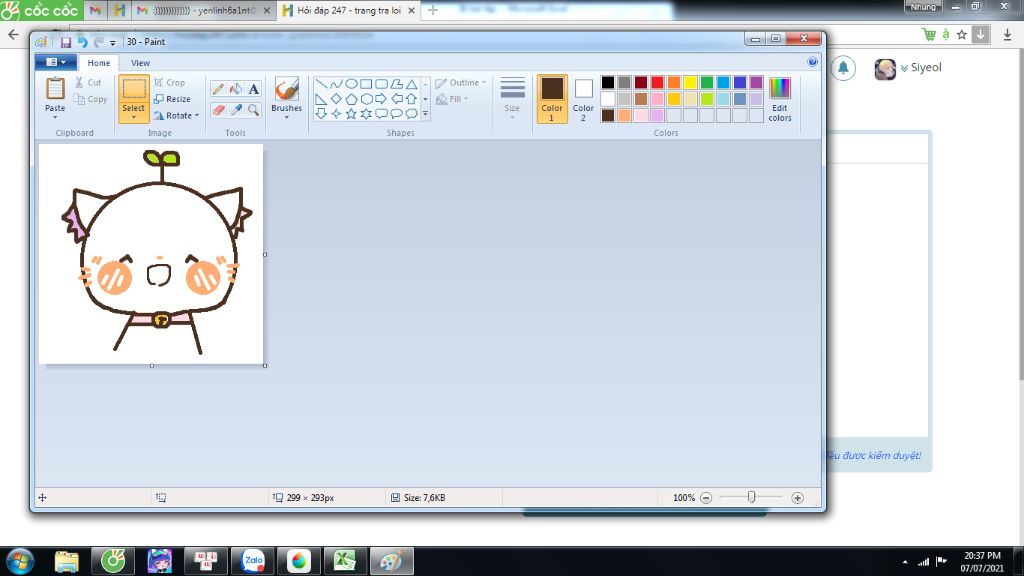Viewport: 1024px width, 576px height.
Task: Select the Curve shape
Action: tap(336, 84)
